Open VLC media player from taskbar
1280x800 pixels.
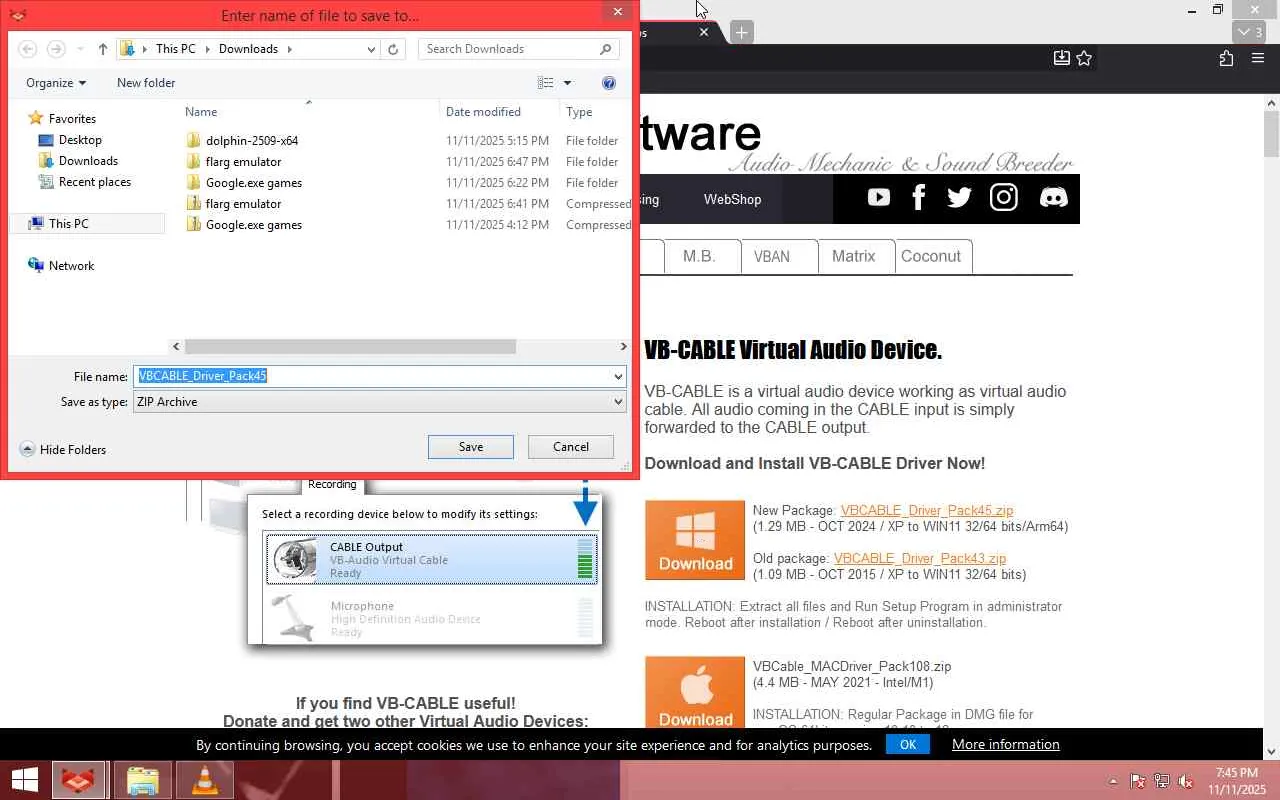[205, 780]
